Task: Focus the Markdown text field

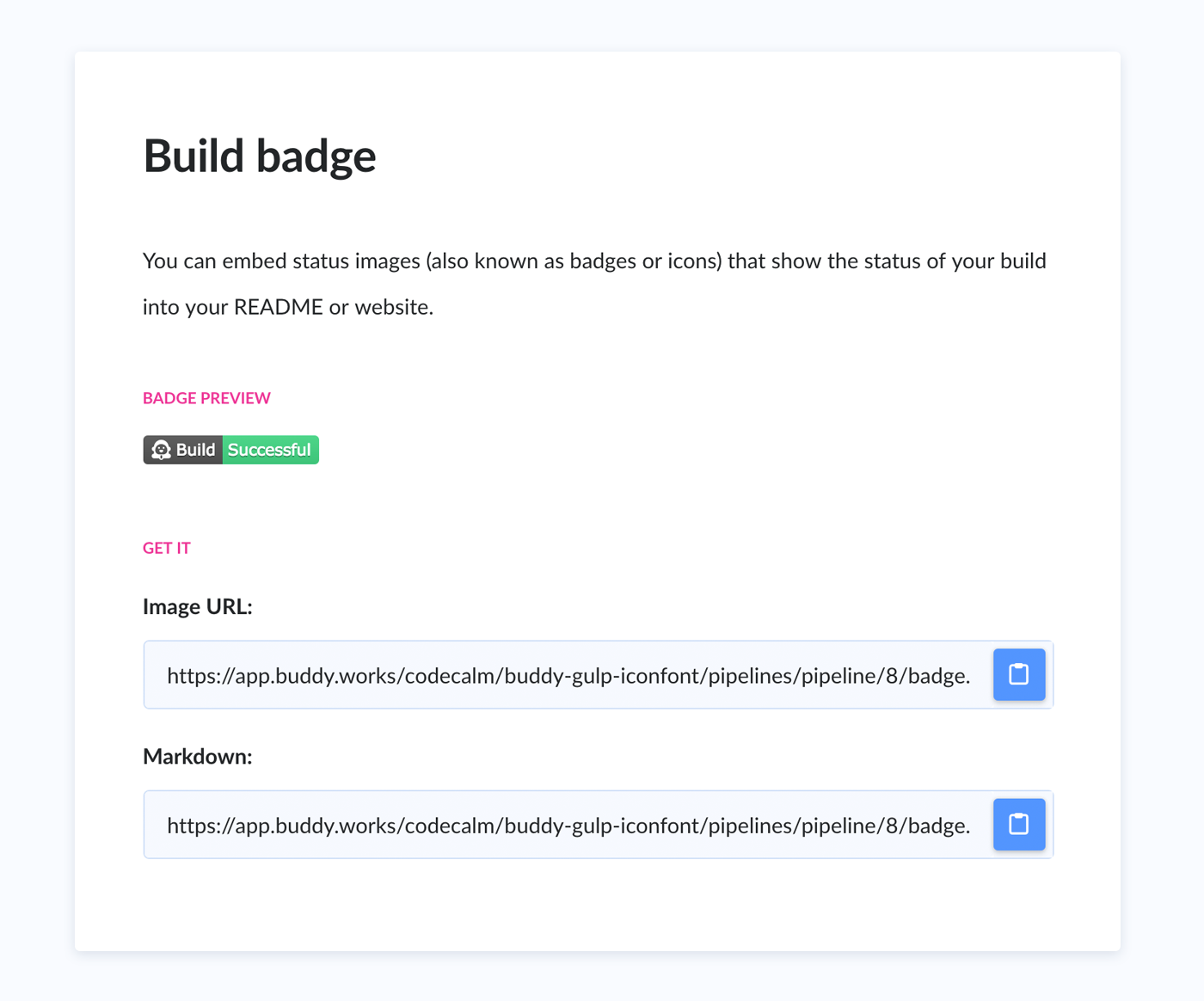Action: 568,824
